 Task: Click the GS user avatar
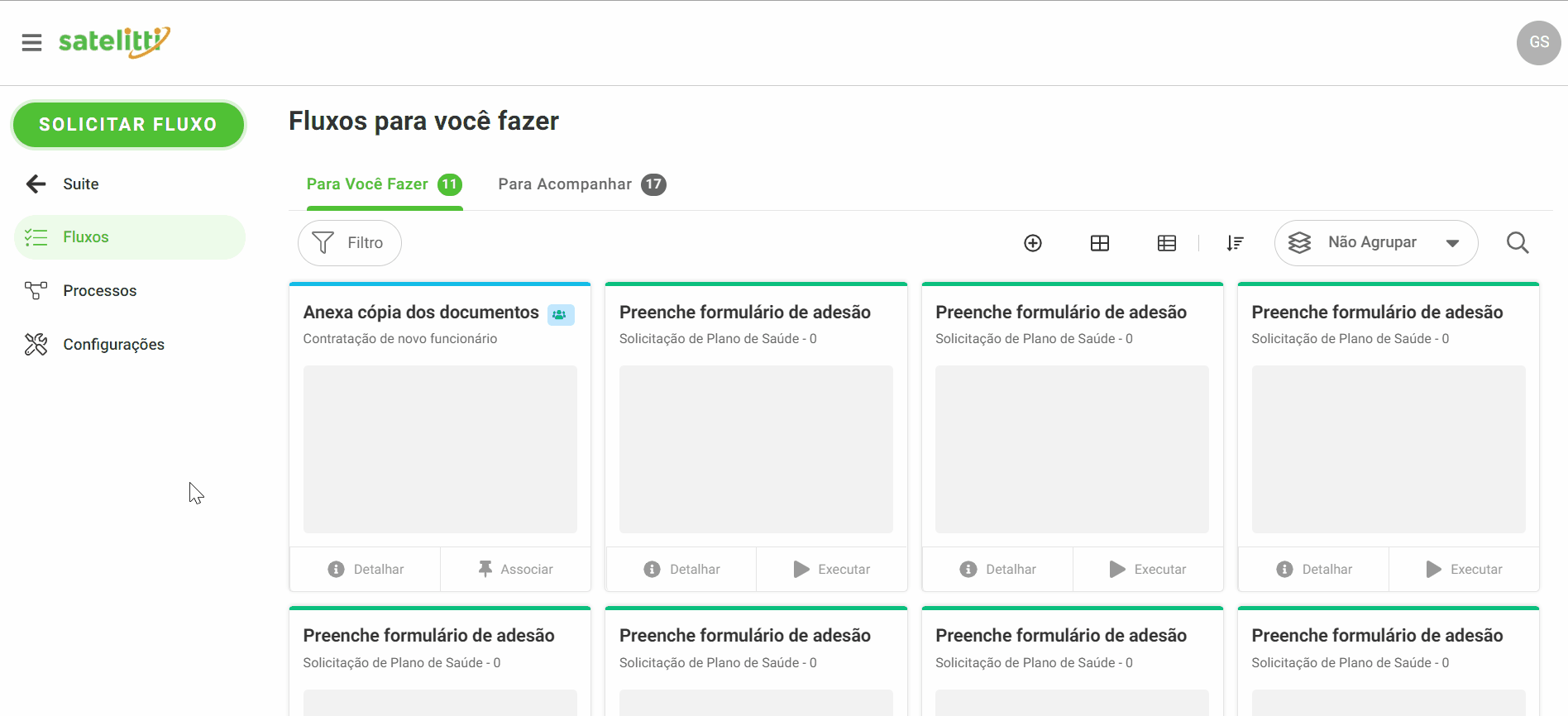click(1538, 42)
